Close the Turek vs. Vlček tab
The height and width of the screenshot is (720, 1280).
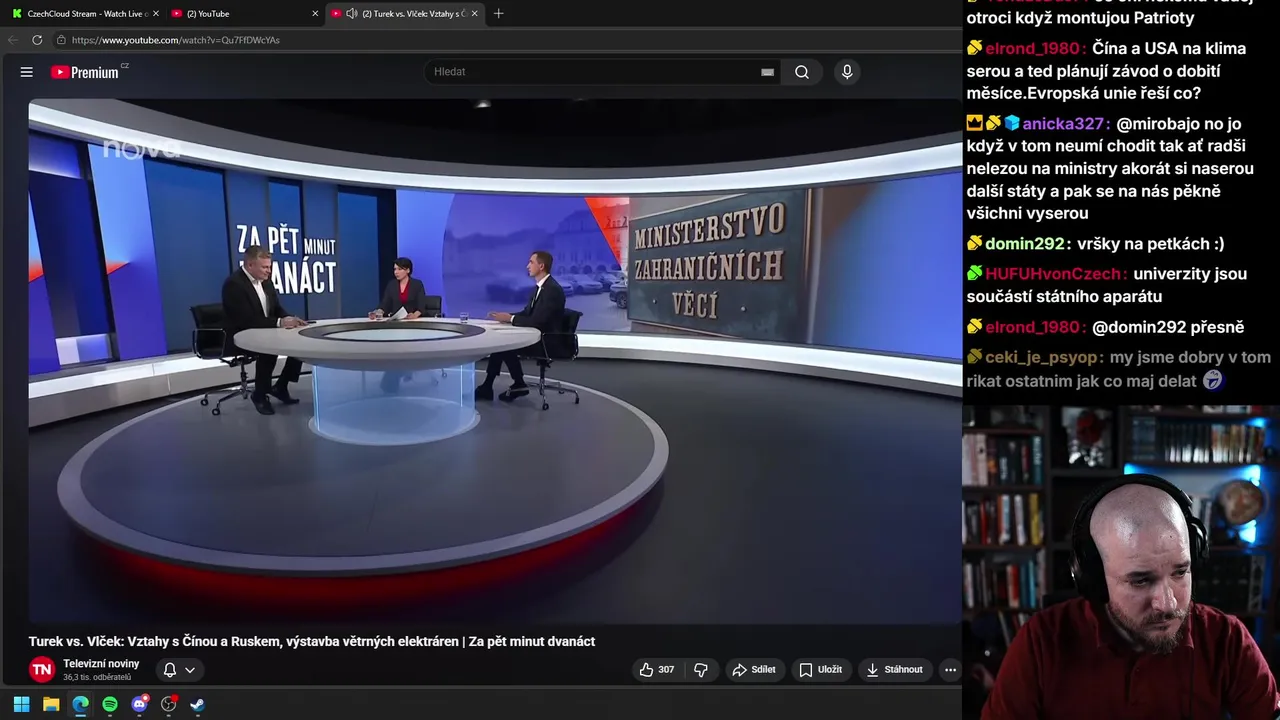[474, 13]
